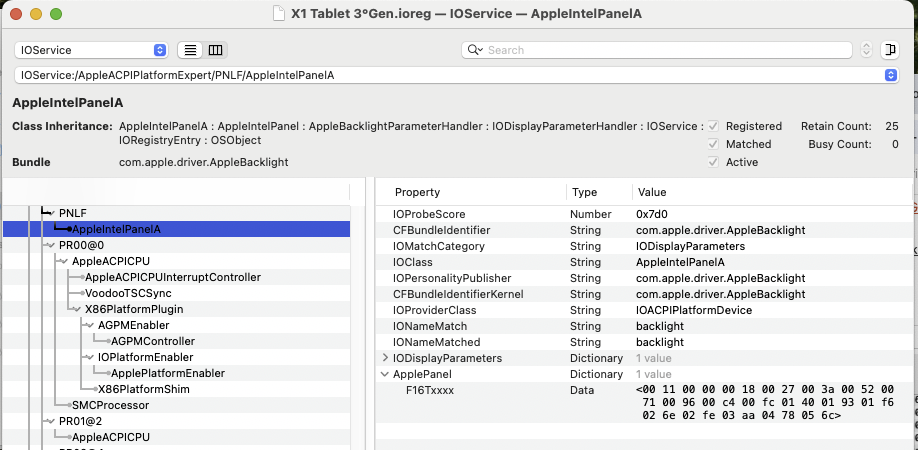Select the IONameMatched property row
This screenshot has width=918, height=450.
pos(644,342)
